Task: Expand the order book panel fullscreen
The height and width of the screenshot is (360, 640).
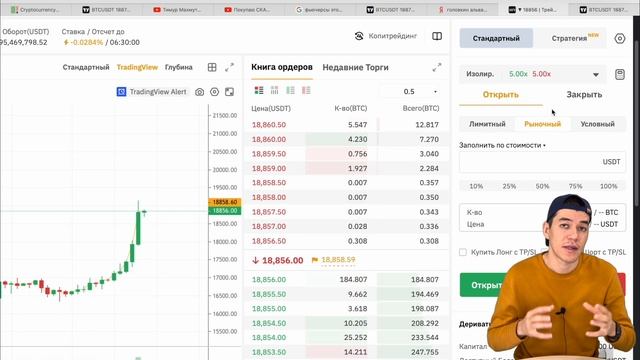Action: [x=437, y=67]
